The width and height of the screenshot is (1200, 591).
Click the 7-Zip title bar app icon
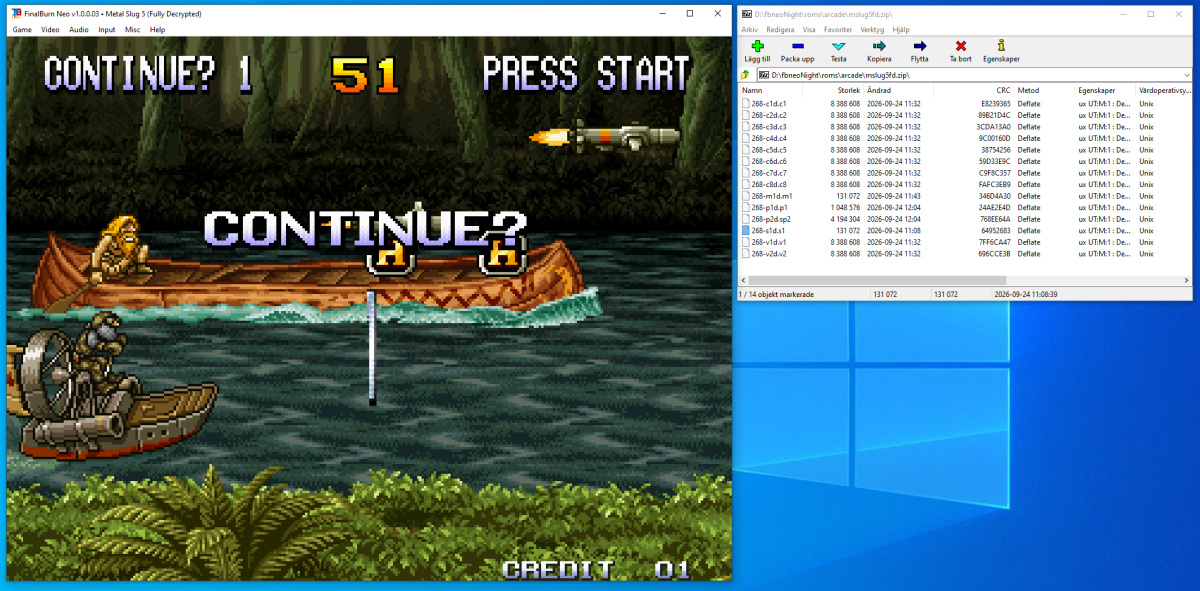tap(747, 14)
